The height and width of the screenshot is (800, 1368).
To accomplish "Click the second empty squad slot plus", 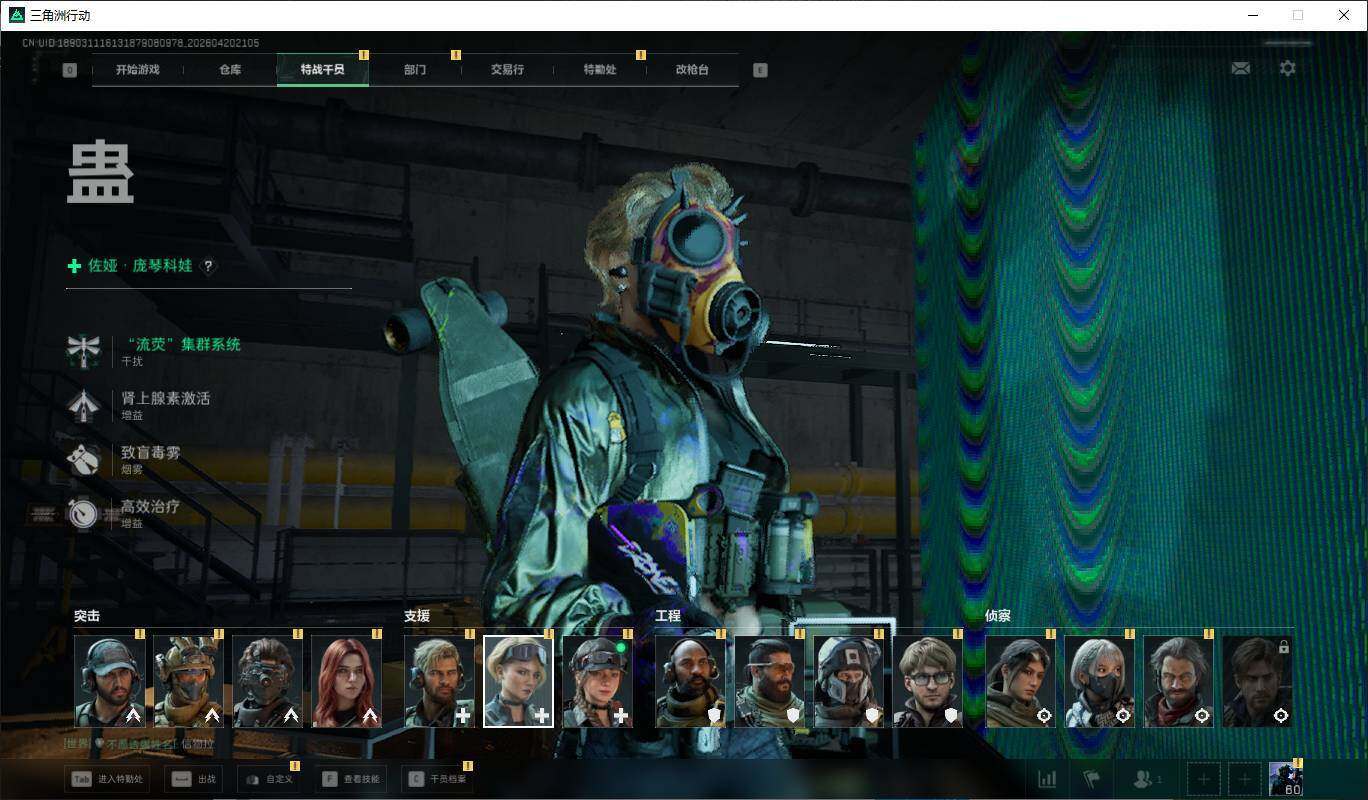I will [x=1244, y=779].
